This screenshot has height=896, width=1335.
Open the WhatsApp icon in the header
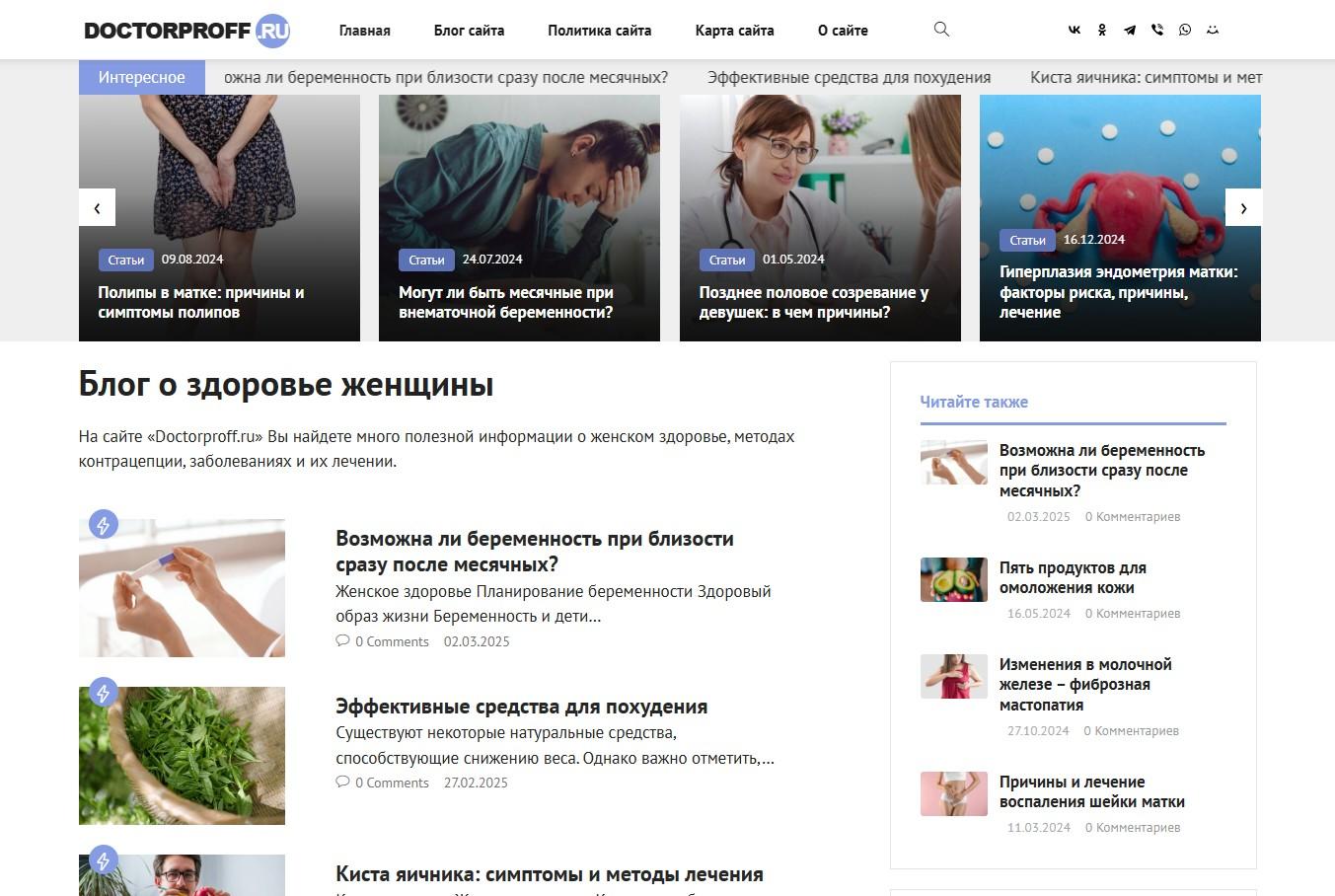1185,31
